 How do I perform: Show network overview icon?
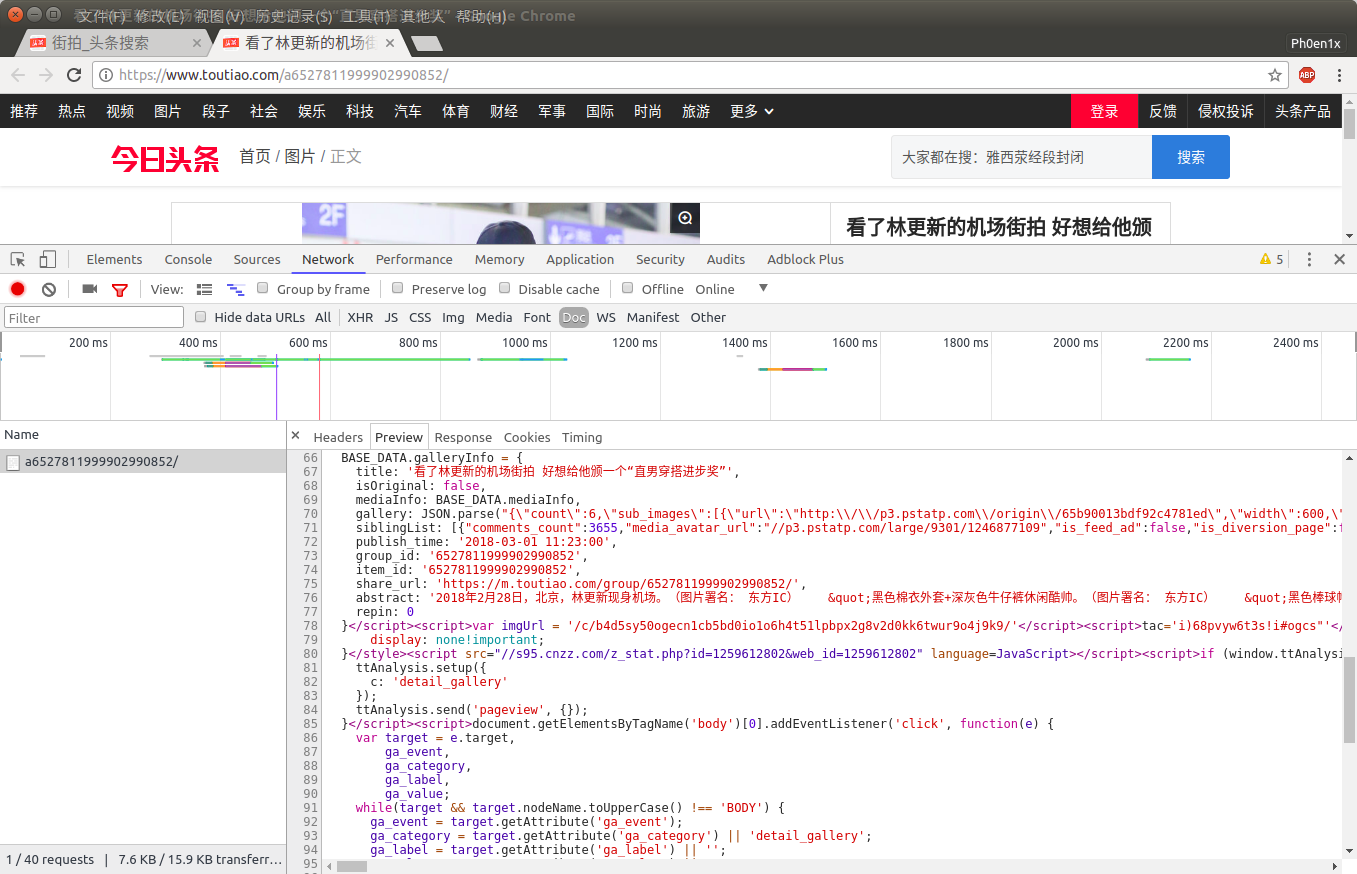[x=236, y=289]
